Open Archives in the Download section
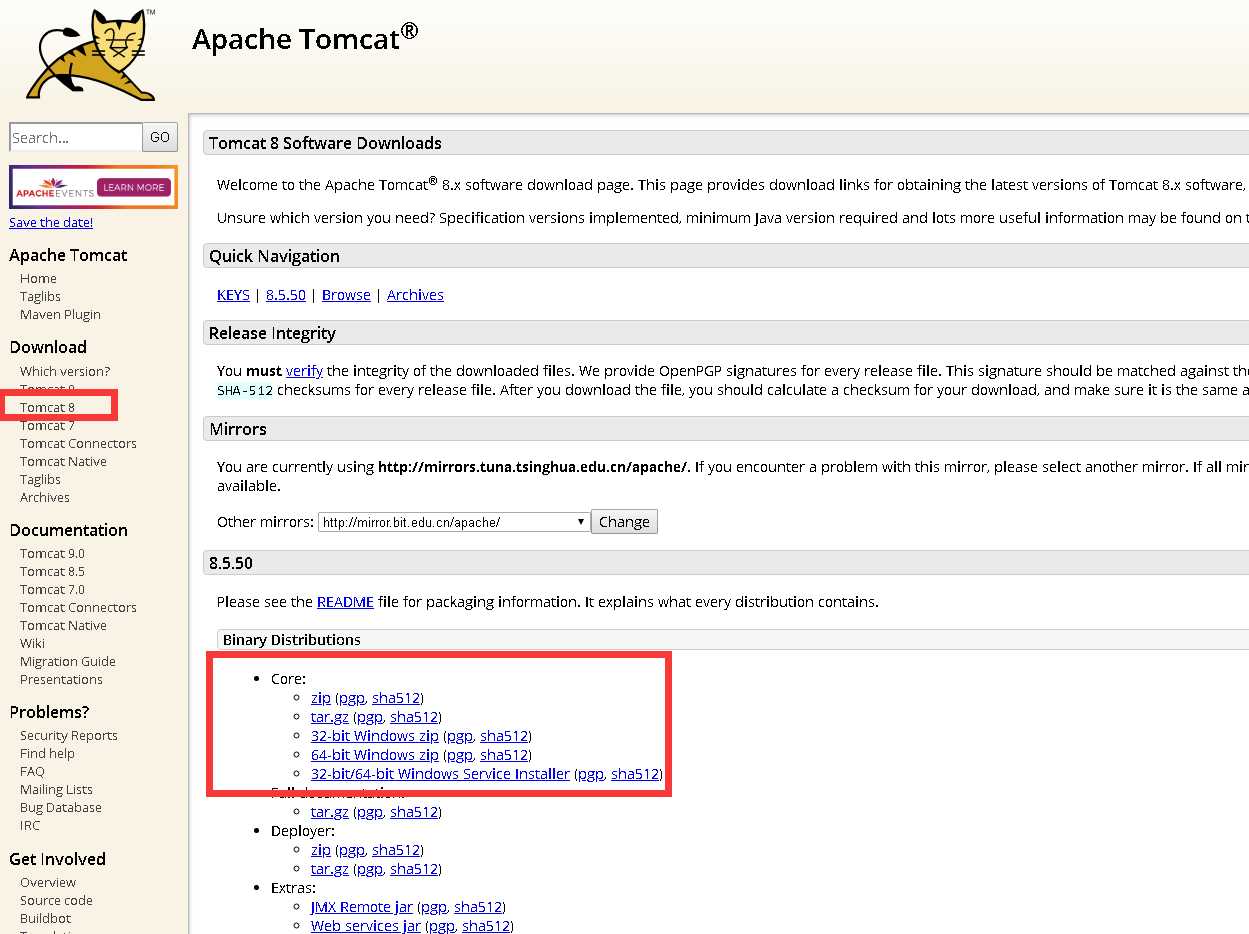This screenshot has height=934, width=1249. (45, 497)
